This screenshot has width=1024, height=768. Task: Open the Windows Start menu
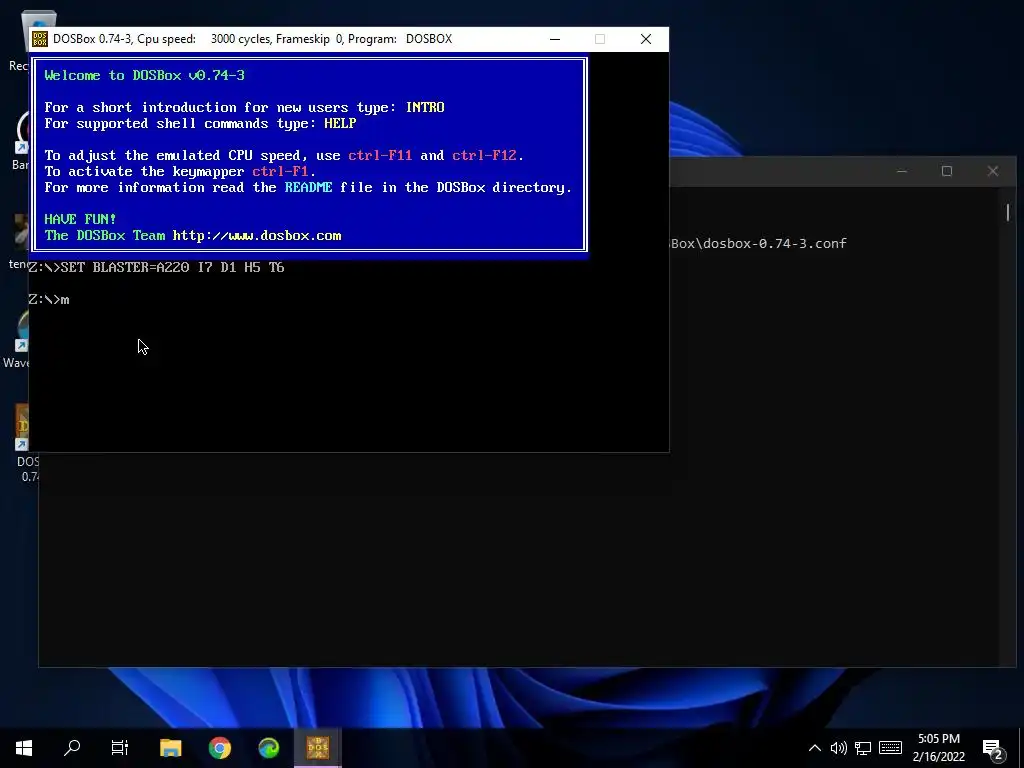point(24,747)
